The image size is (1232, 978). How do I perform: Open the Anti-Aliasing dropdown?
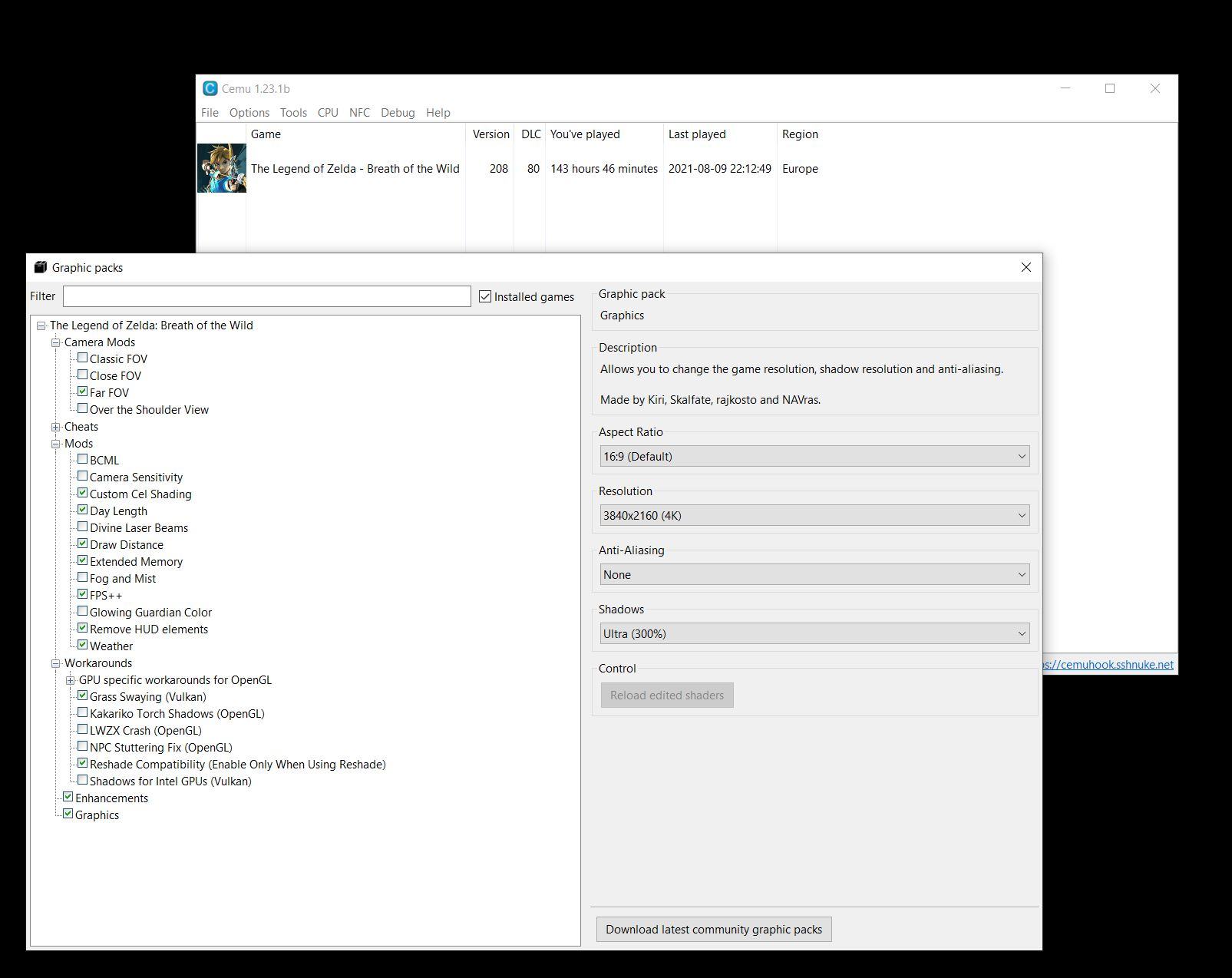click(814, 574)
